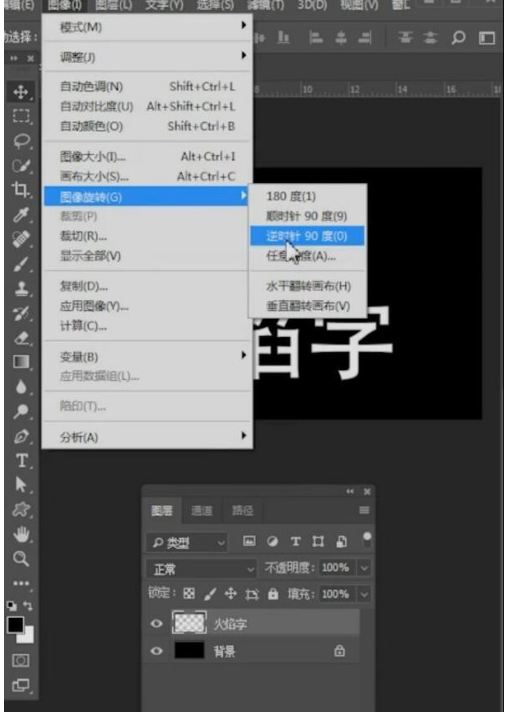This screenshot has height=712, width=506.
Task: Select the Custom Shape tool
Action: [x=21, y=509]
